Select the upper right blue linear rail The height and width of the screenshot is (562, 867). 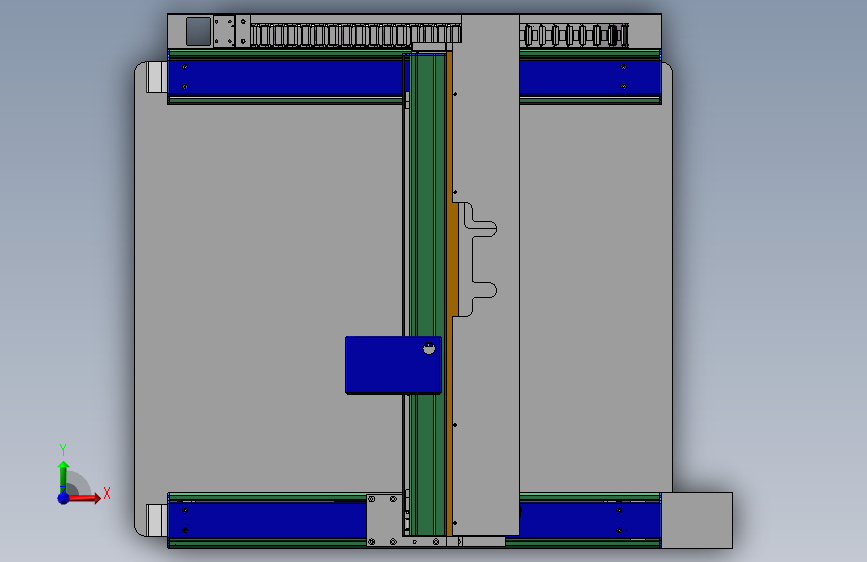click(589, 77)
